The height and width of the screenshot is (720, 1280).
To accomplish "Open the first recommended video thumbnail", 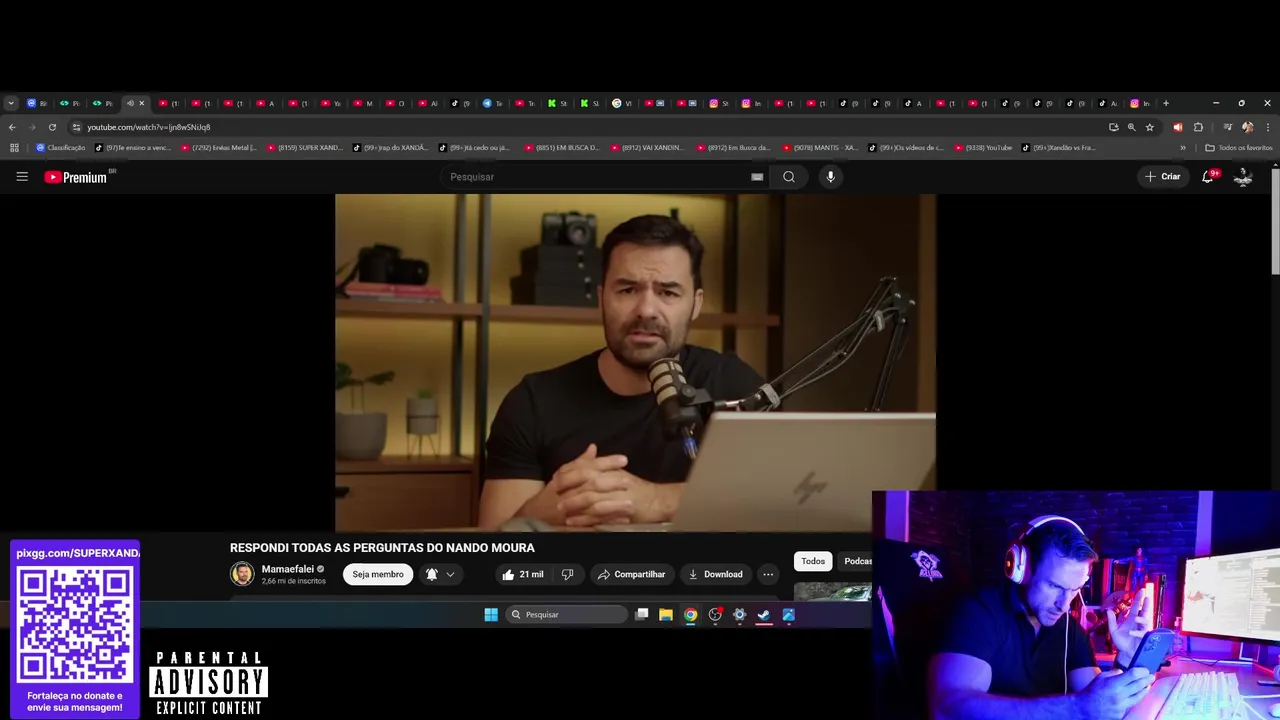I will (834, 592).
